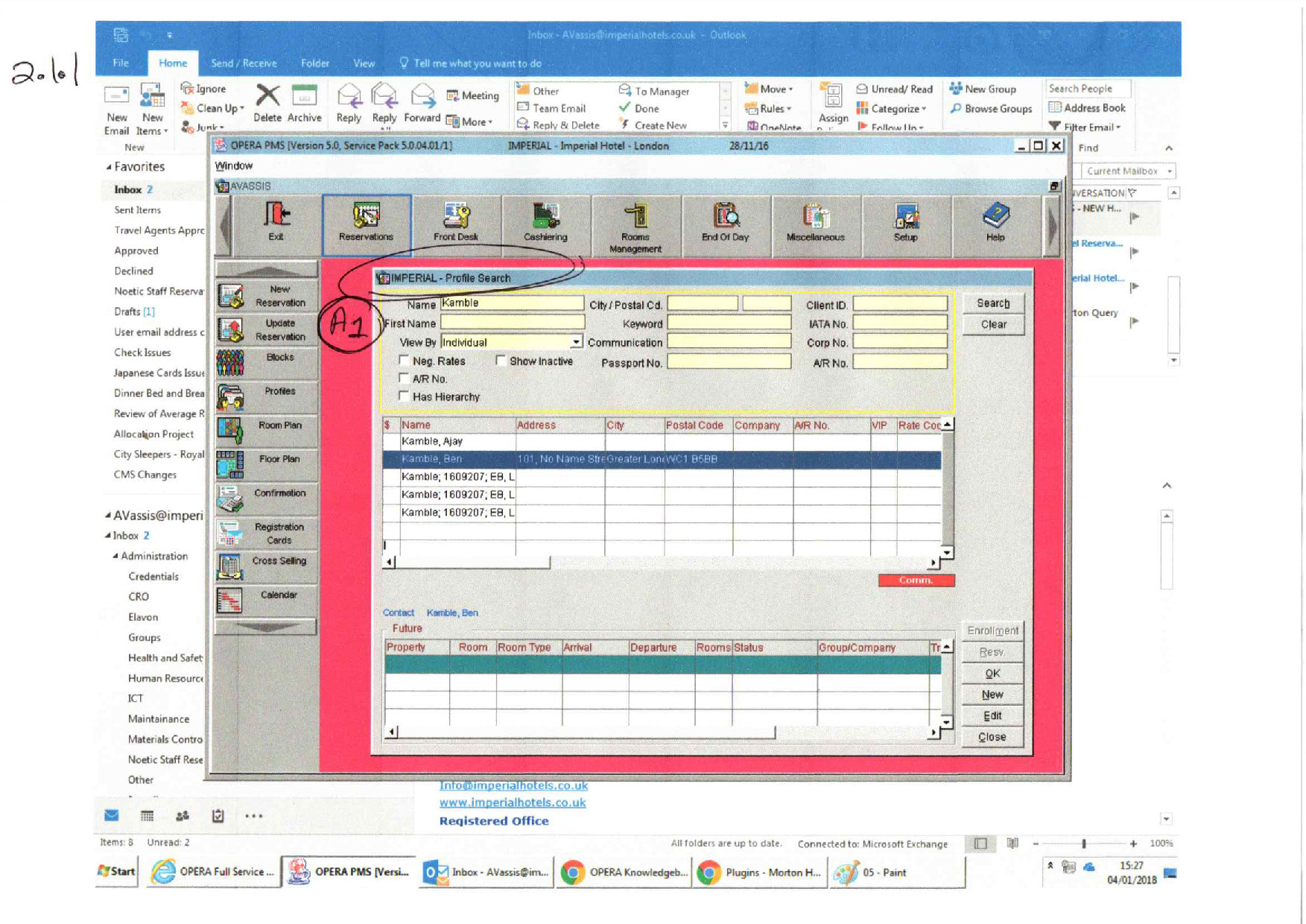This screenshot has height=924, width=1306.
Task: Open Profiles from the sidebar
Action: (267, 397)
